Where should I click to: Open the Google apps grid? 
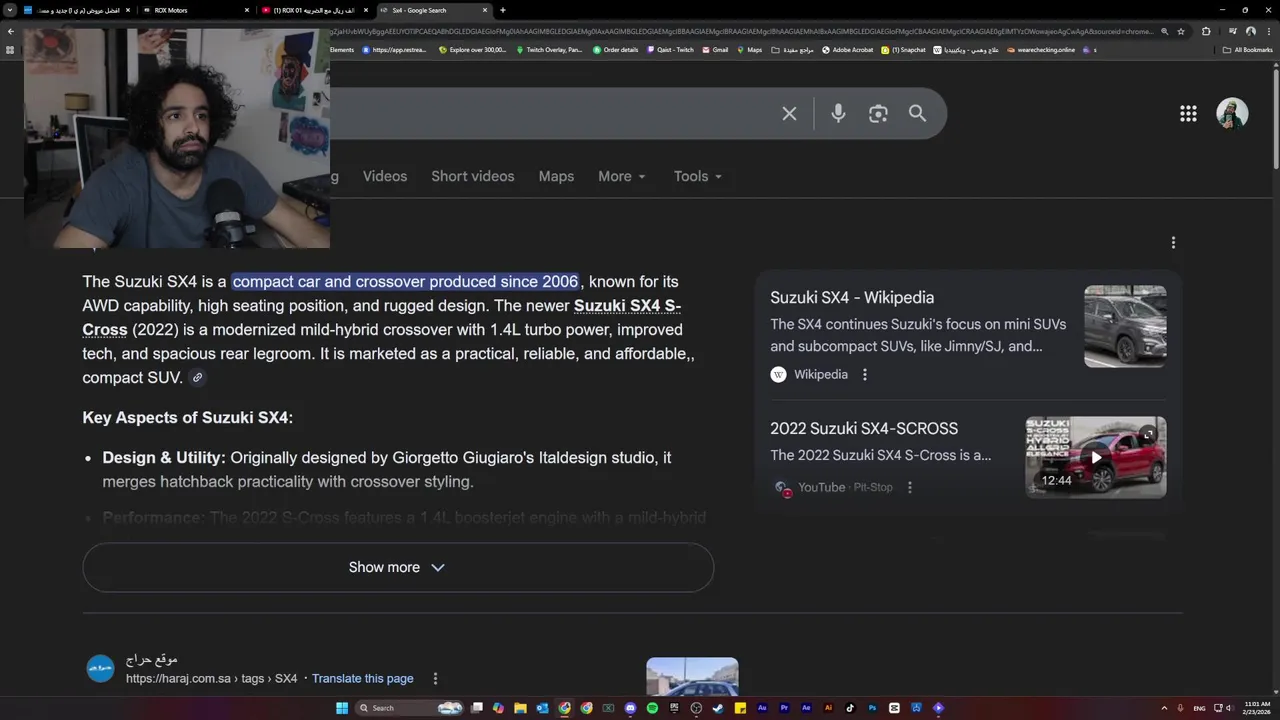pyautogui.click(x=1188, y=114)
